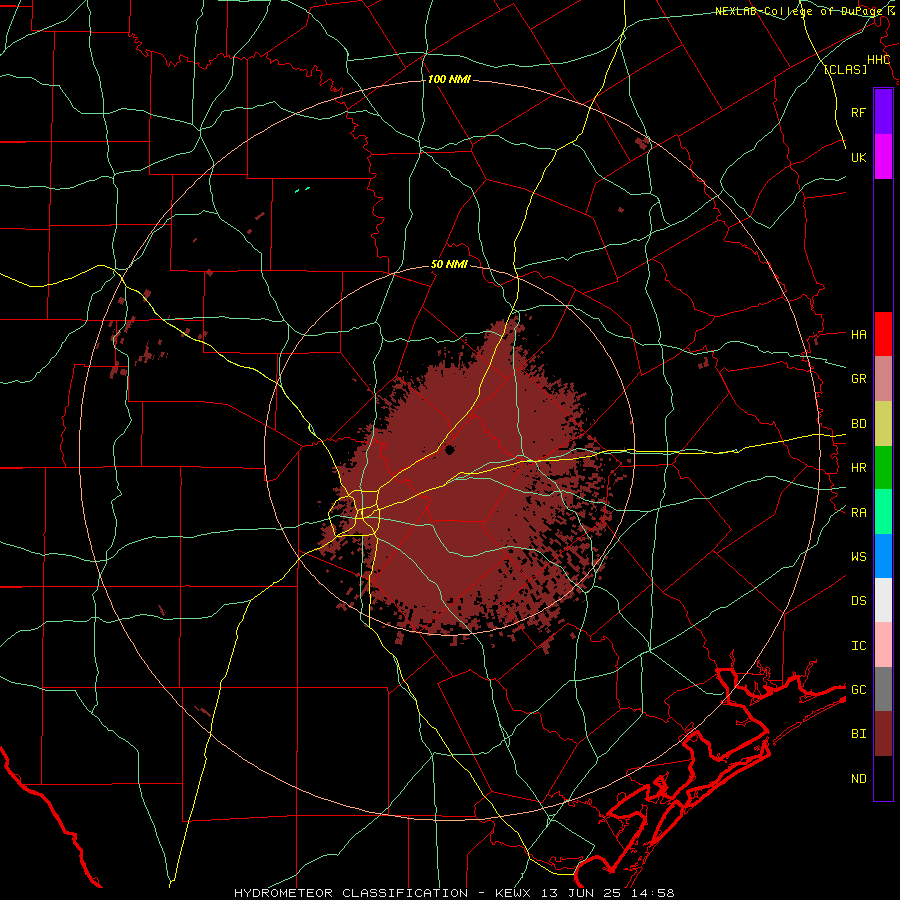Click the ND black legend swatch
900x900 pixels.
pos(883,778)
